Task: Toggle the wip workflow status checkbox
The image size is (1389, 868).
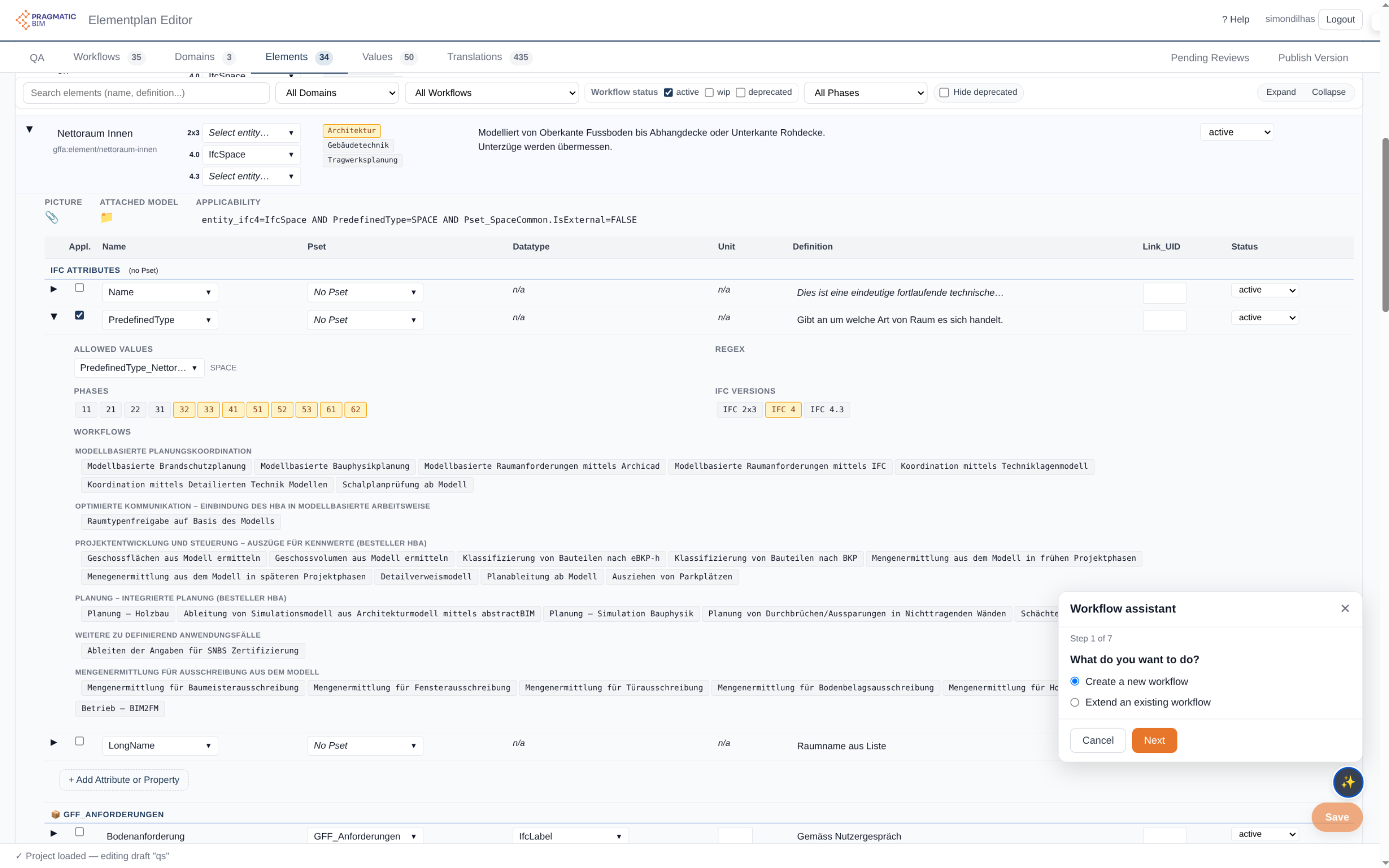Action: click(709, 92)
